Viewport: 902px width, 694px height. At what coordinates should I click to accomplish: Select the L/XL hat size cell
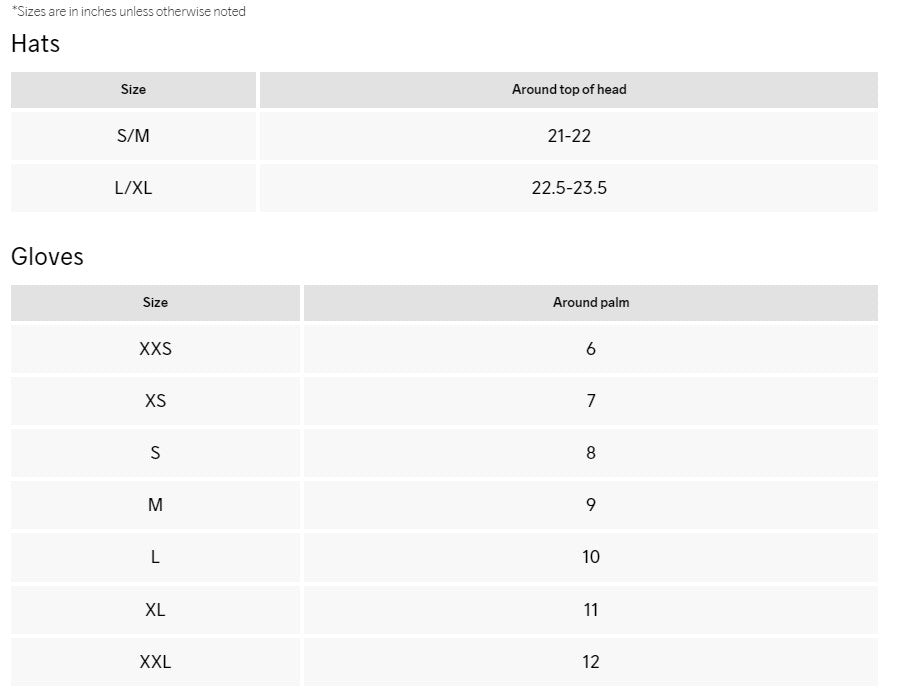pos(133,188)
